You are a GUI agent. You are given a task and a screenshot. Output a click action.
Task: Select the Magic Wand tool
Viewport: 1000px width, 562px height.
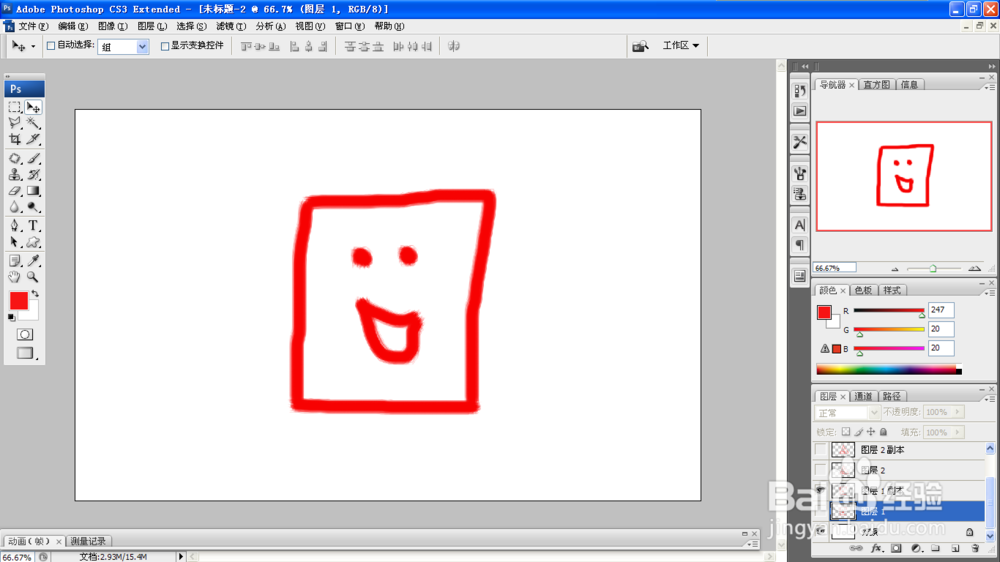click(33, 122)
